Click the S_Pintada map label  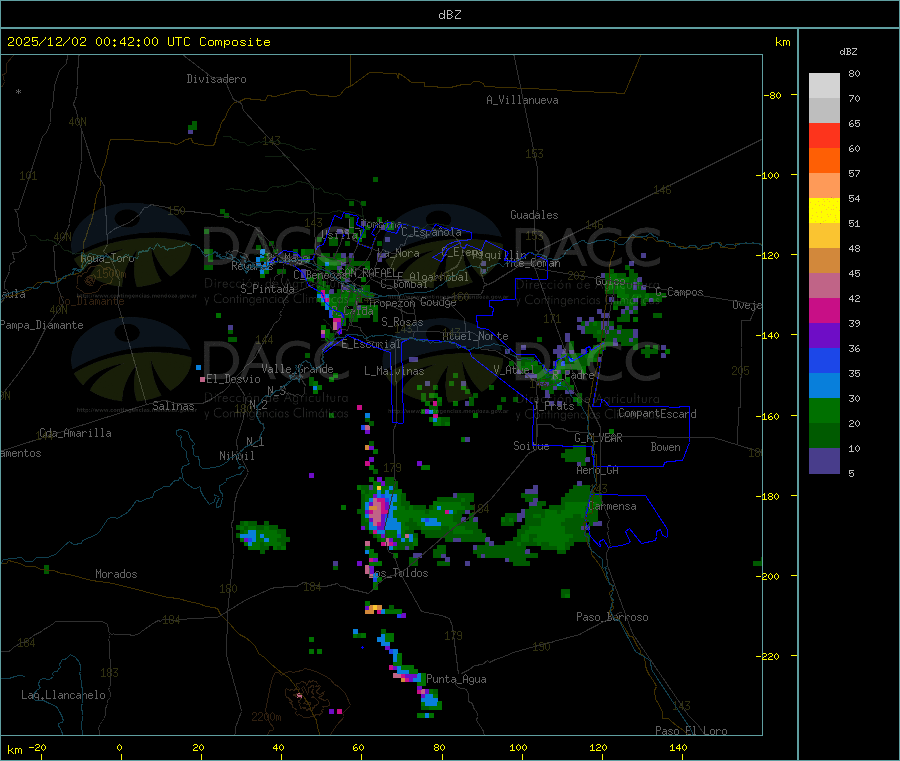pos(267,289)
